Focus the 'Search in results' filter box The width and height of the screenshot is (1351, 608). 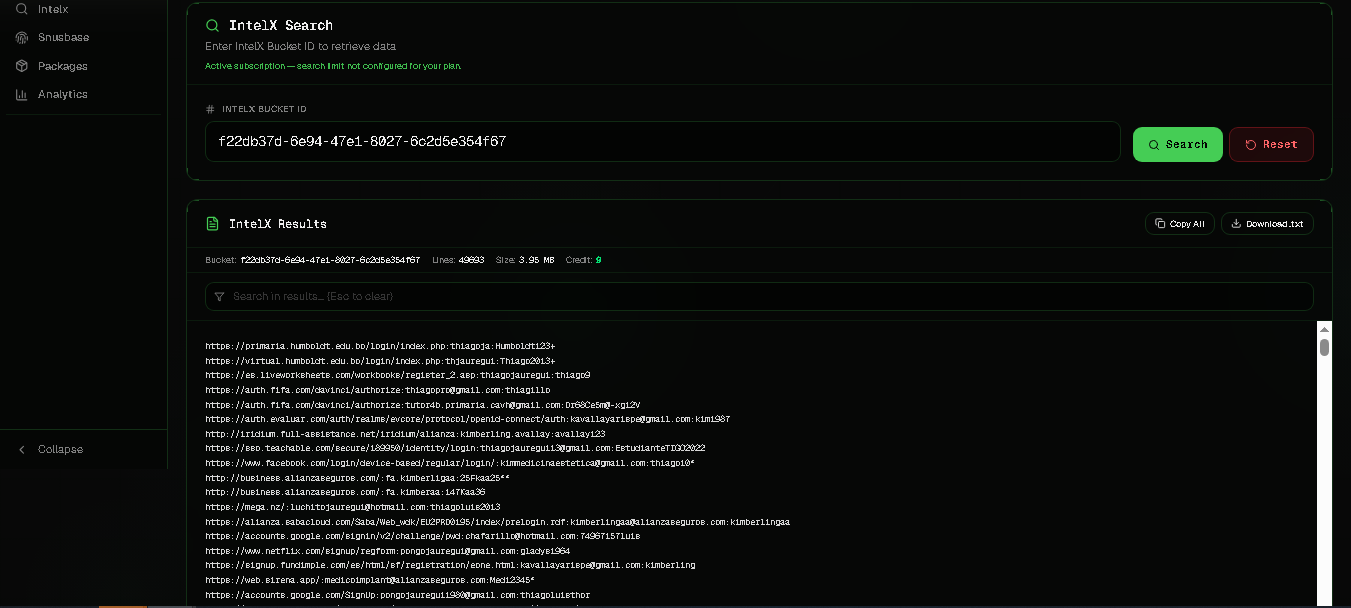(759, 296)
